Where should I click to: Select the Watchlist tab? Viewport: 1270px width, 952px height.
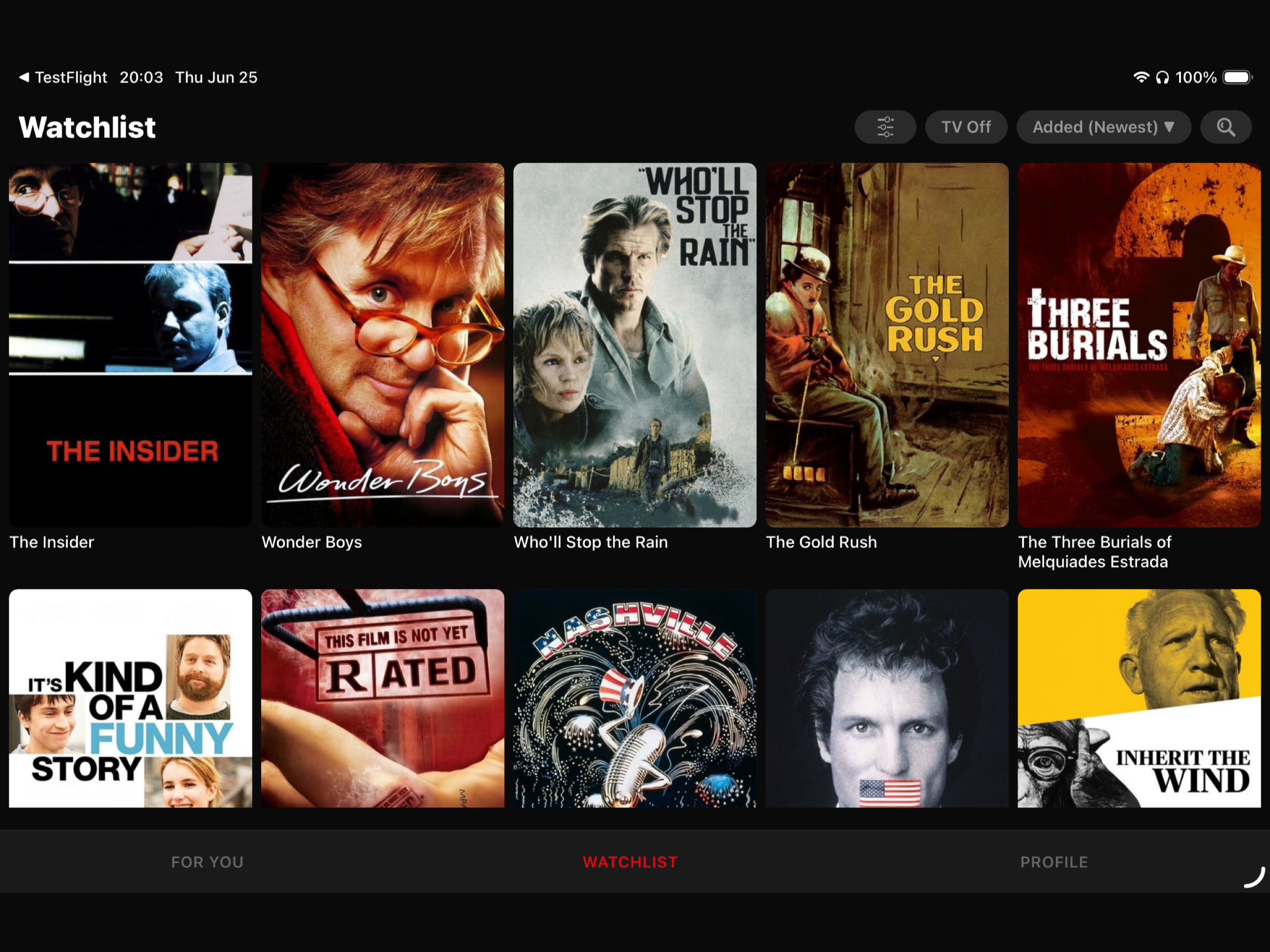coord(630,862)
